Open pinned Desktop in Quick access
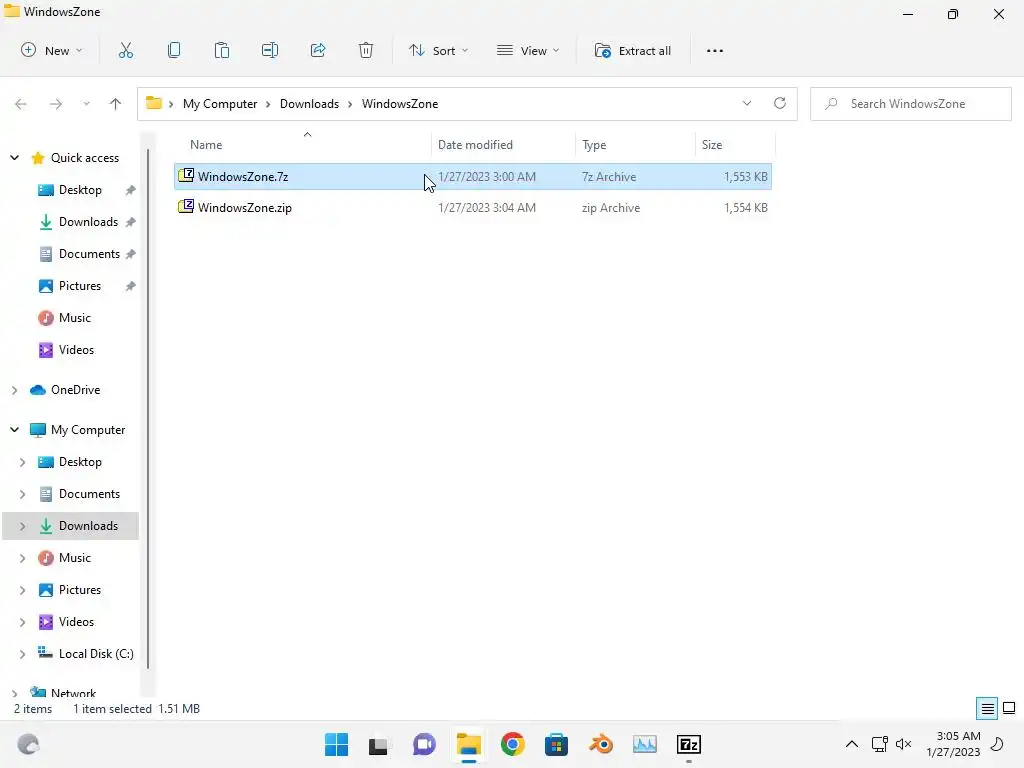The height and width of the screenshot is (768, 1024). click(80, 190)
